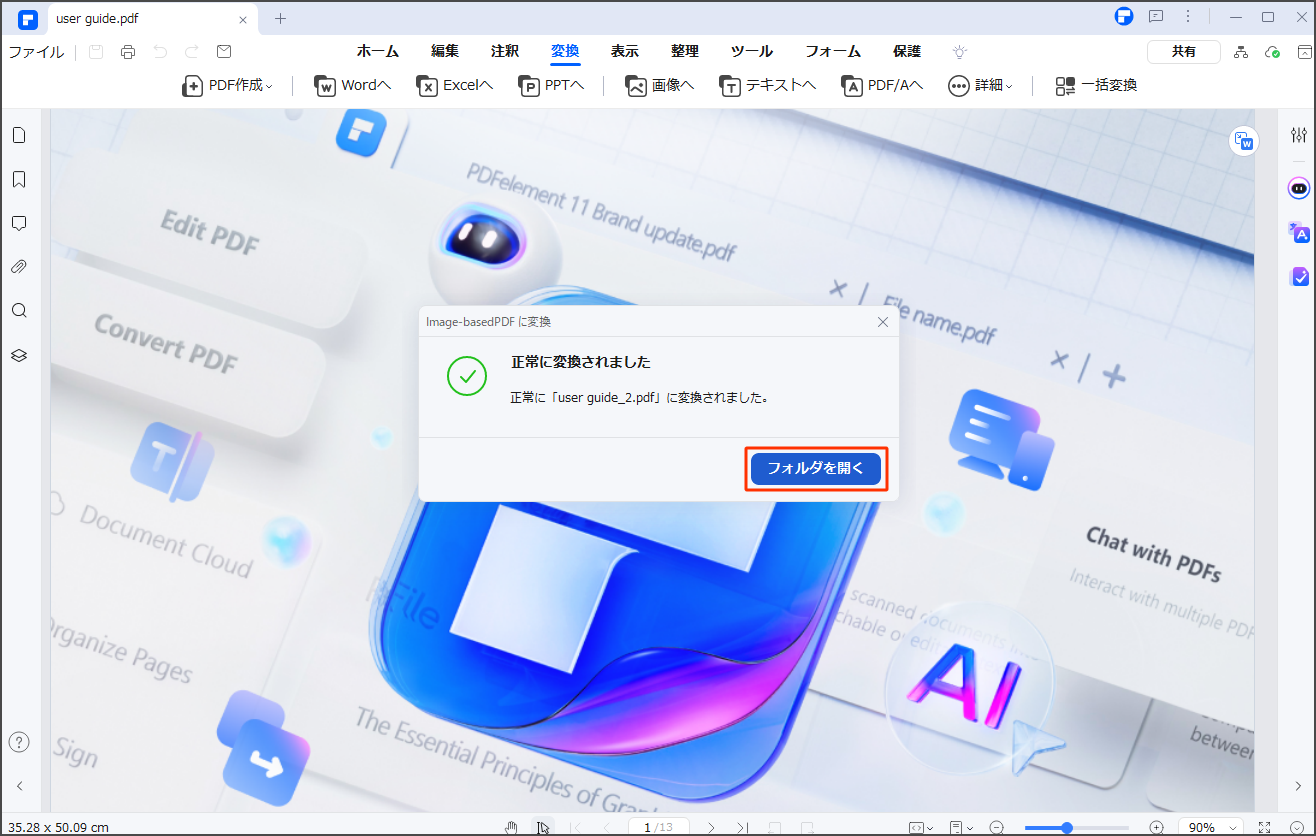Open the PDF作成 dropdown
The width and height of the screenshot is (1316, 836).
coord(227,86)
